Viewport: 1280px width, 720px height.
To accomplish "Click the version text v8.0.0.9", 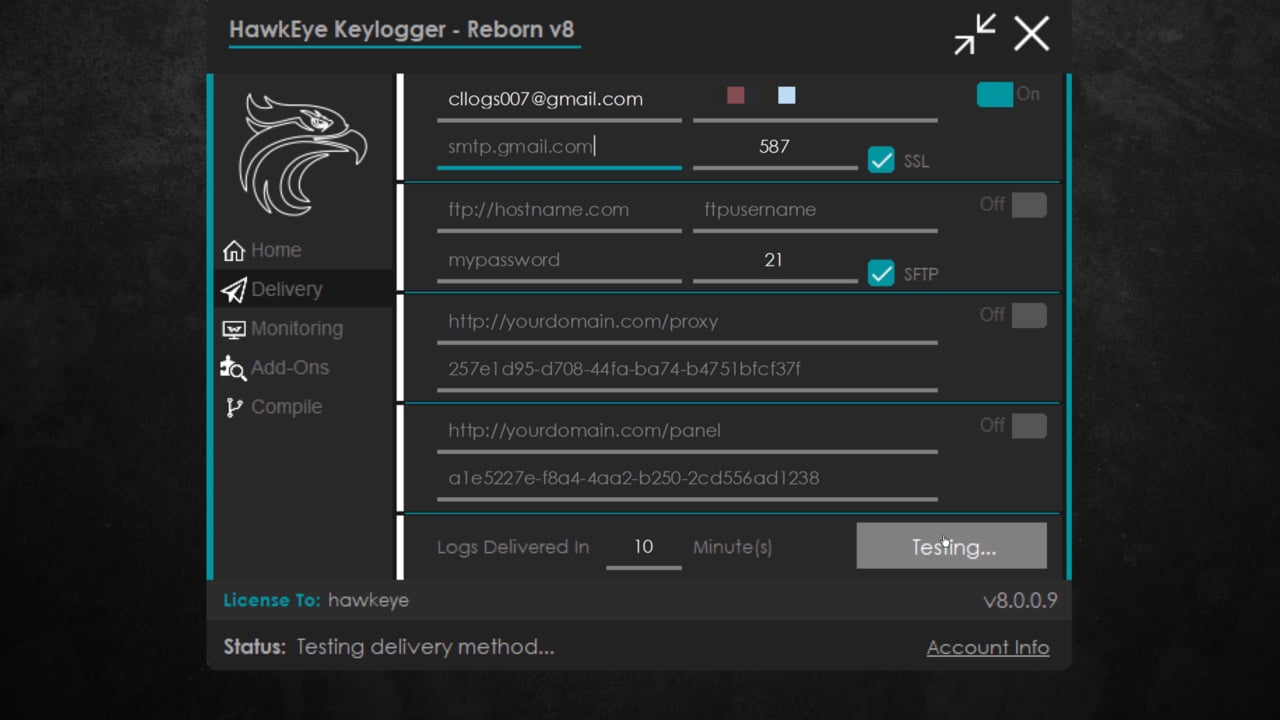I will coord(1020,601).
